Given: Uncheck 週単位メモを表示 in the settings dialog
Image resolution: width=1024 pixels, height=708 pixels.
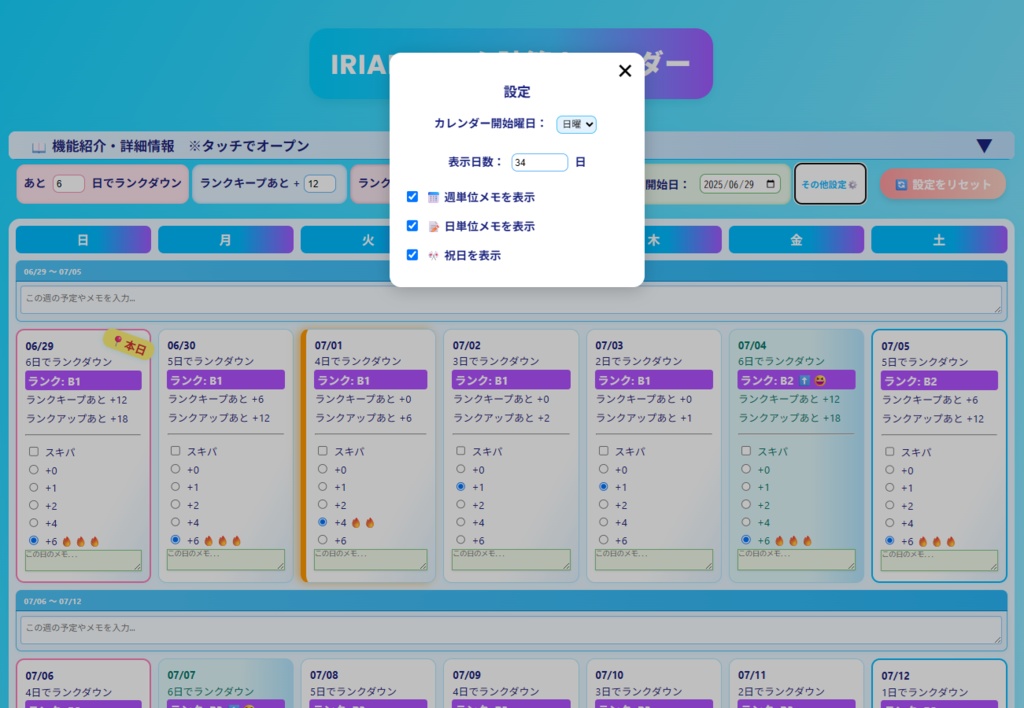Looking at the screenshot, I should click(413, 197).
